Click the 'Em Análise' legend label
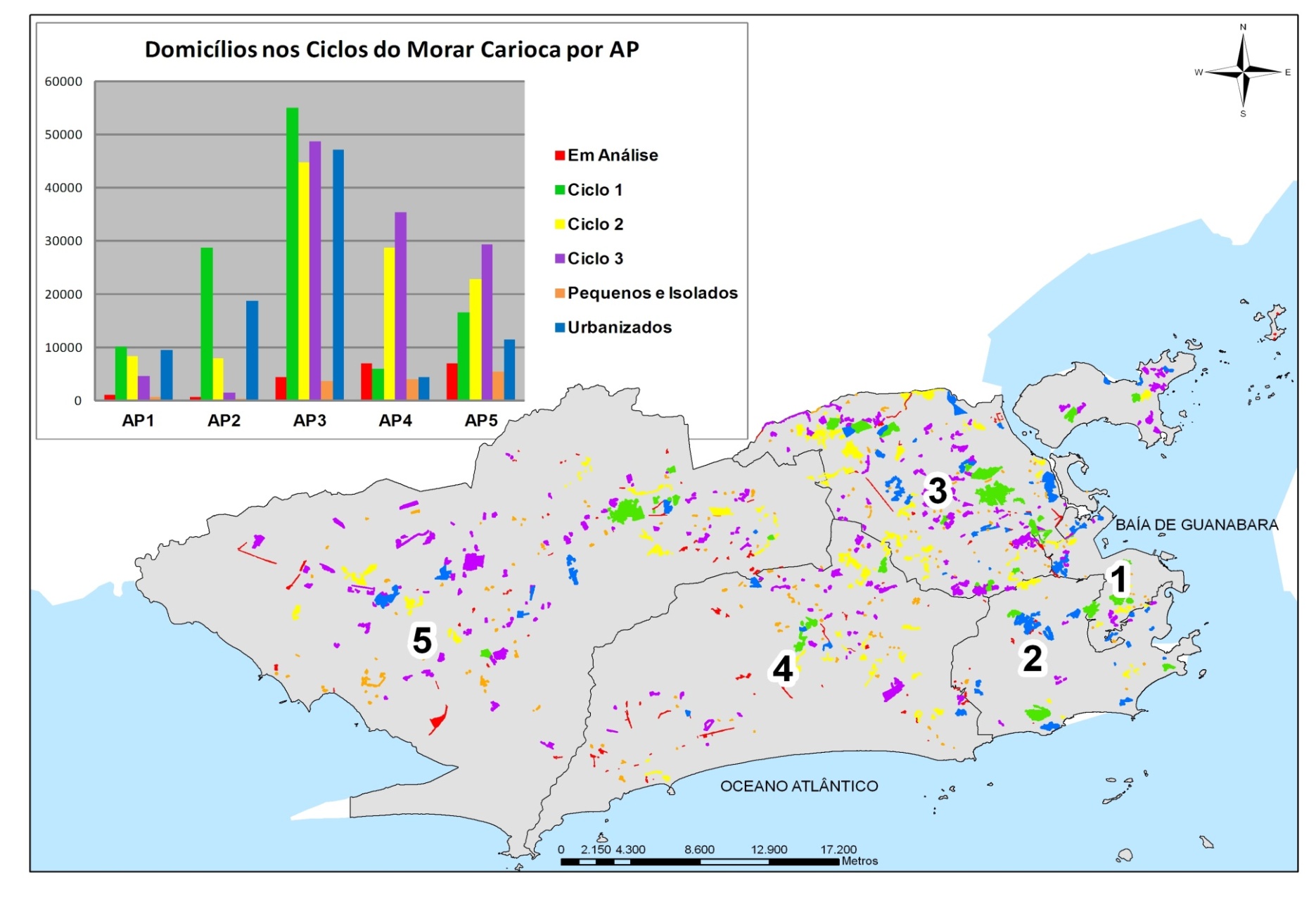This screenshot has height=897, width=1316. 613,155
